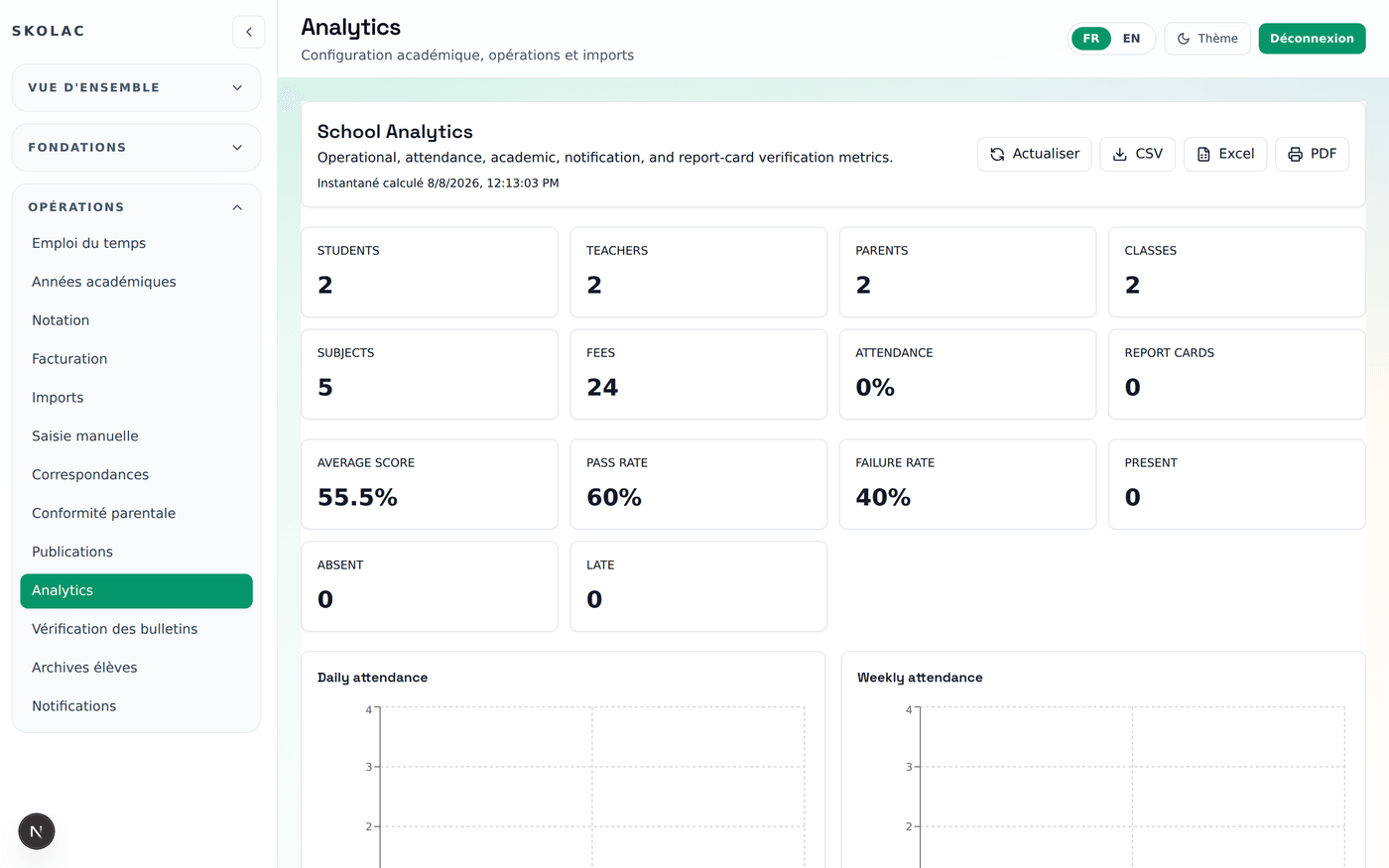Switch language to FR
The width and height of the screenshot is (1389, 868).
point(1091,39)
